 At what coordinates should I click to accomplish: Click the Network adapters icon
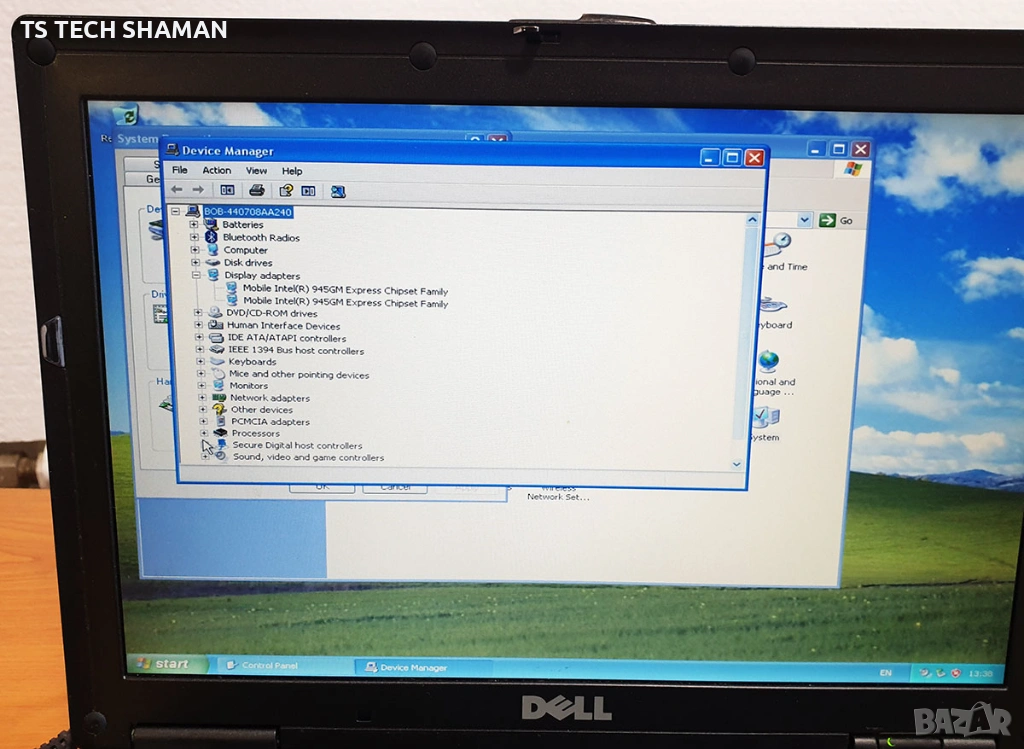click(219, 397)
